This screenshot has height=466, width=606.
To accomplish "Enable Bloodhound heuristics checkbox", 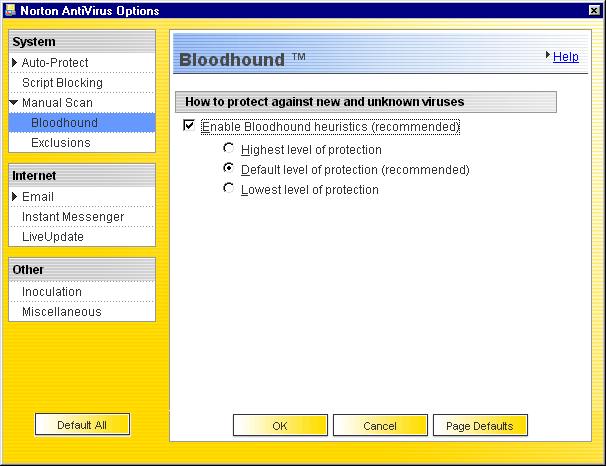I will [x=188, y=127].
